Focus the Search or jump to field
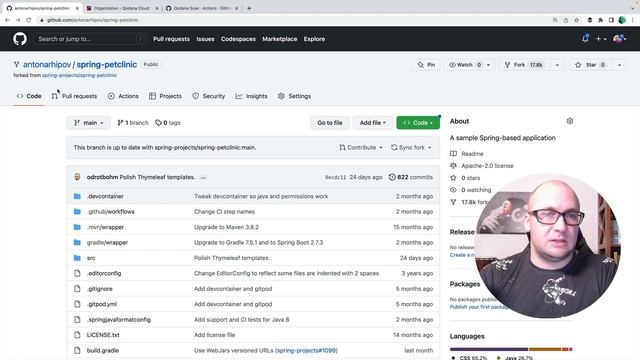The height and width of the screenshot is (360, 640). tap(90, 39)
